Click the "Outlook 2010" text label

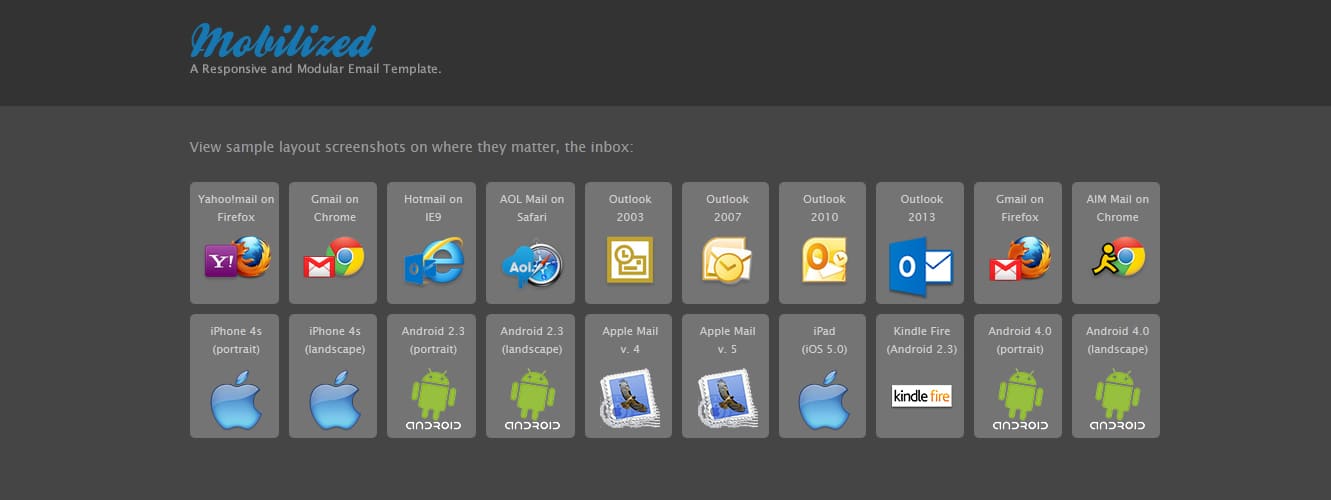pyautogui.click(x=824, y=208)
